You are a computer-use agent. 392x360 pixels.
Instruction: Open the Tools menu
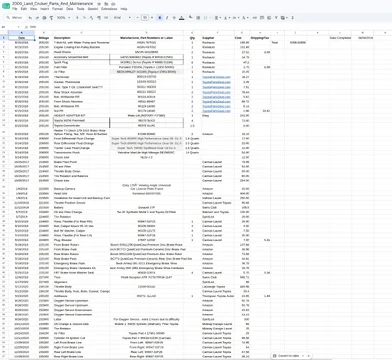[x=81, y=9]
